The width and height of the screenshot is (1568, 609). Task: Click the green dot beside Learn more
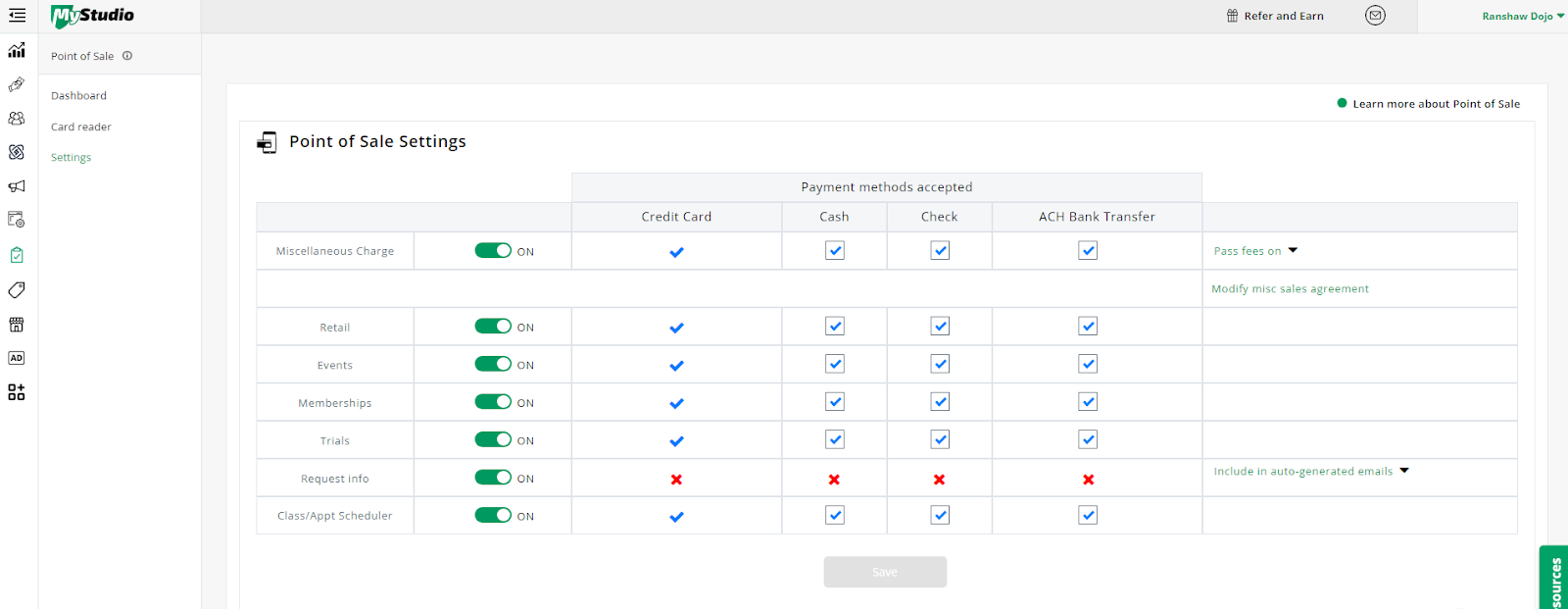[1342, 103]
